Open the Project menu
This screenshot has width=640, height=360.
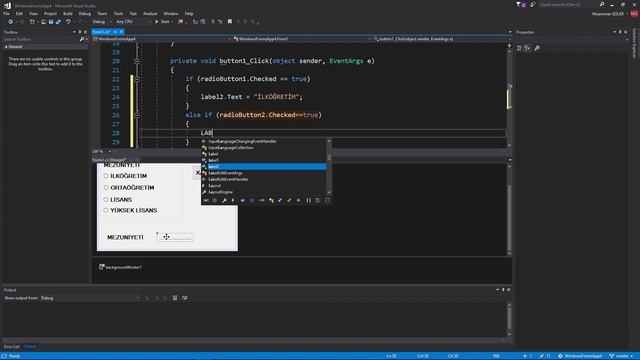tap(50, 13)
